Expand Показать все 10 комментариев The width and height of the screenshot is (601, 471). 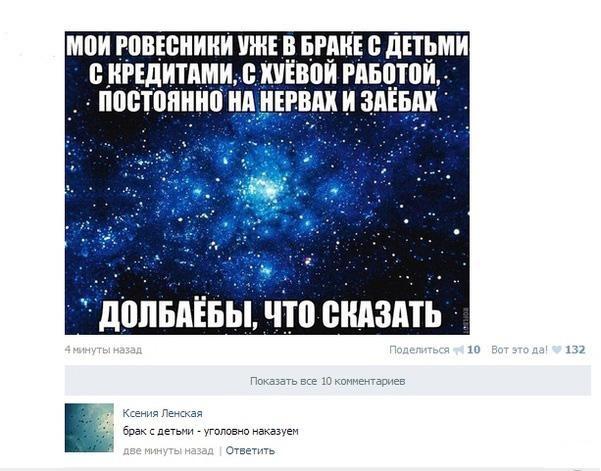tap(328, 381)
